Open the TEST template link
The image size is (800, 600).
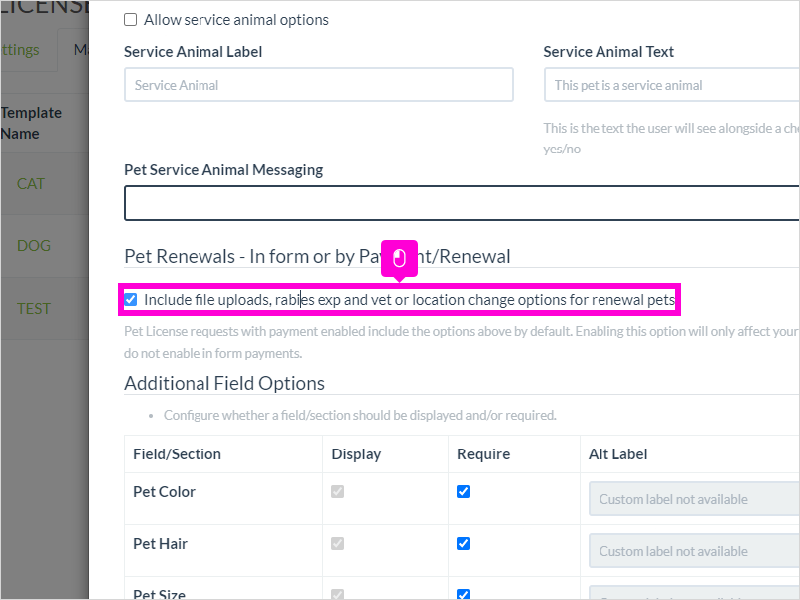34,309
